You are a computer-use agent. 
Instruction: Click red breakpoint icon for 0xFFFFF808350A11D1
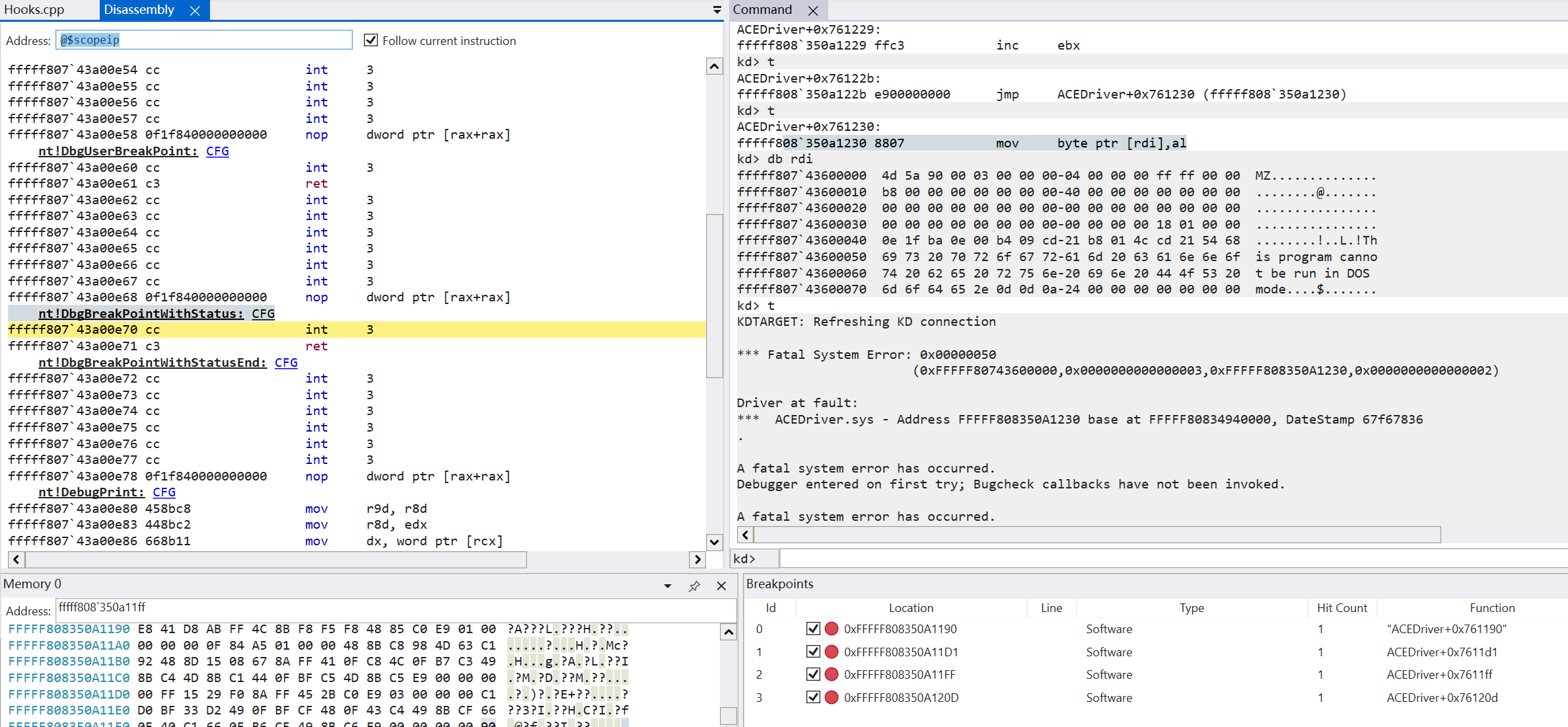tap(832, 652)
